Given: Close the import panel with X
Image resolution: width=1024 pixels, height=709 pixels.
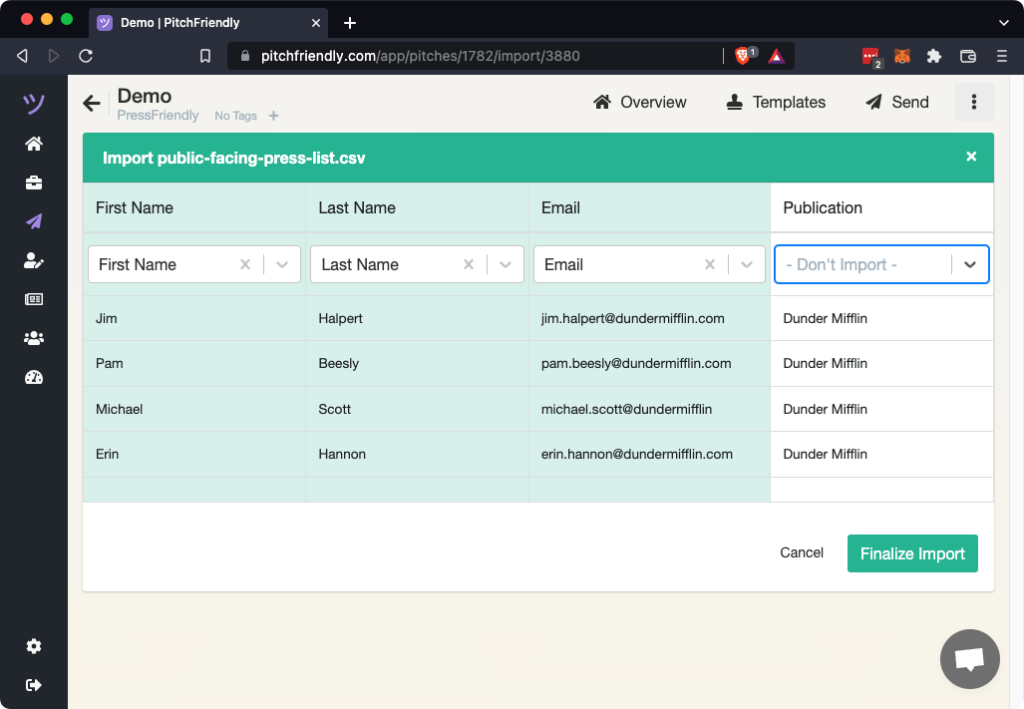Looking at the screenshot, I should (971, 157).
